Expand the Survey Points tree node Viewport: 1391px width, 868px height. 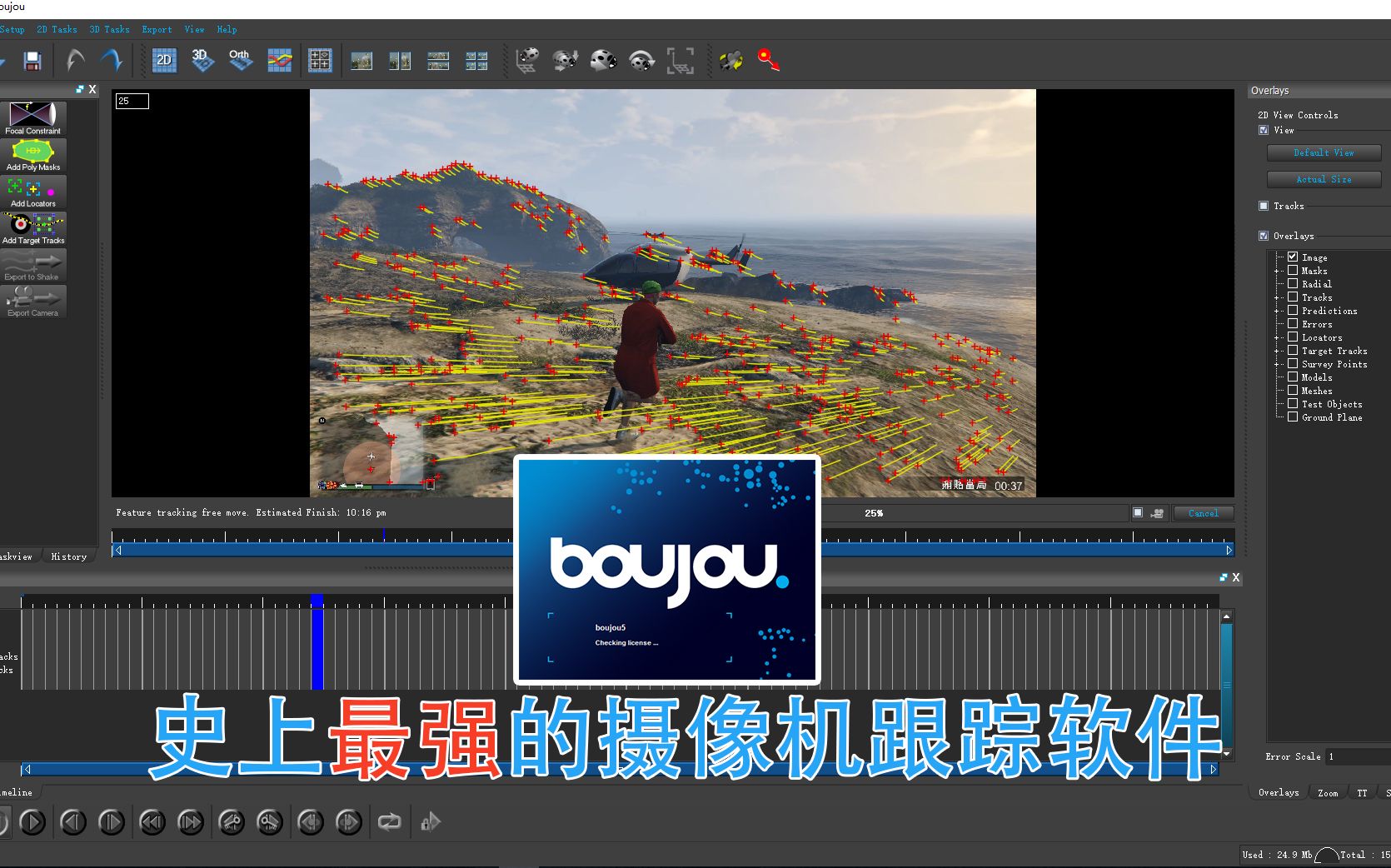[x=1277, y=364]
